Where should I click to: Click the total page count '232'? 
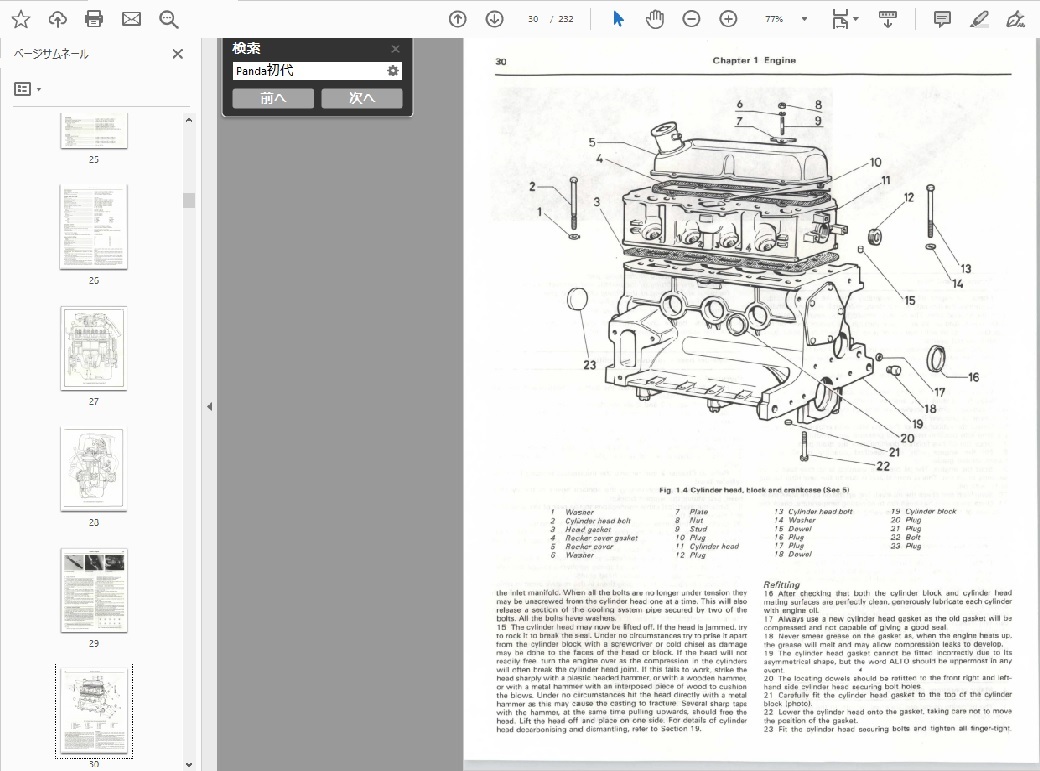click(x=566, y=19)
